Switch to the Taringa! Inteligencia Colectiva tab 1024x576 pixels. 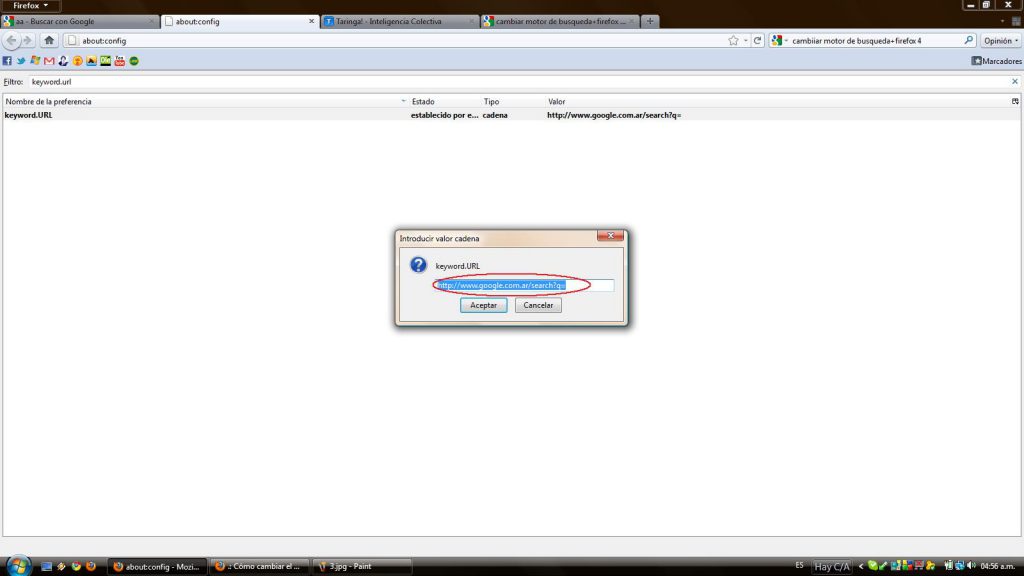pos(399,21)
